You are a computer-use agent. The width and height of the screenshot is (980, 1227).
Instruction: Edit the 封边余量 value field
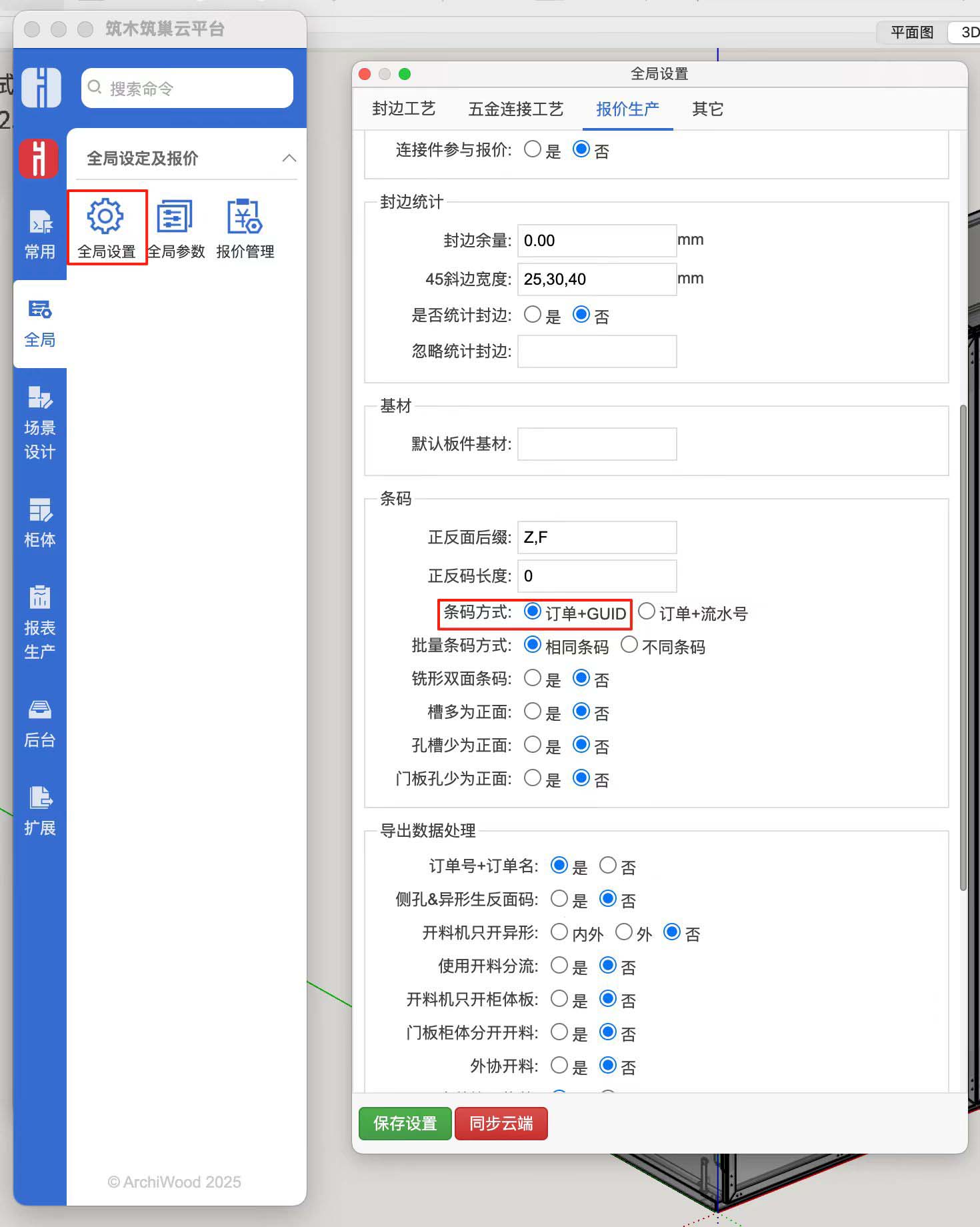597,241
